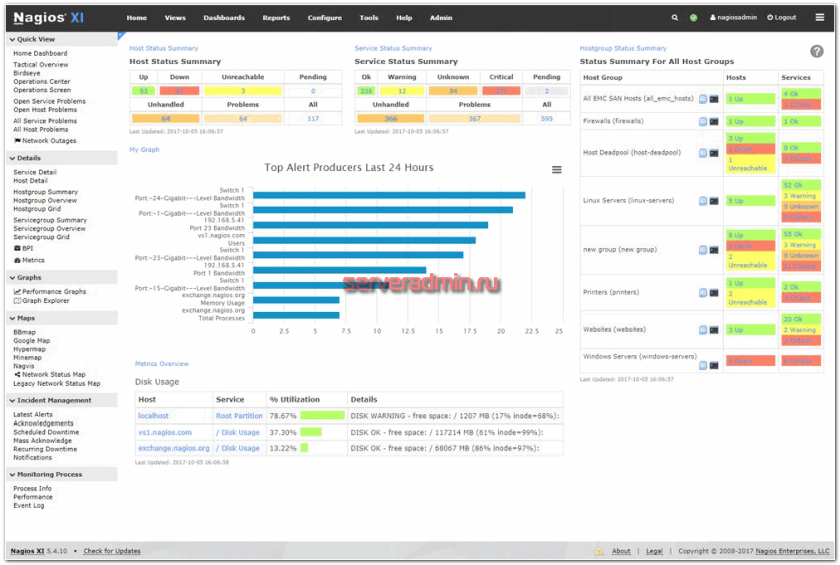The image size is (840, 565).
Task: Open Event Log under Monitoring Process
Action: pyautogui.click(x=29, y=506)
